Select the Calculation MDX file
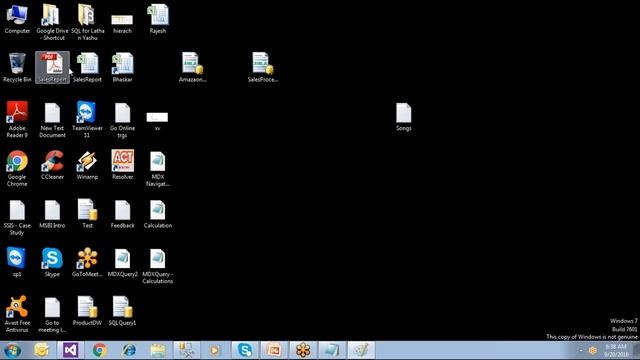The height and width of the screenshot is (360, 640). [158, 214]
